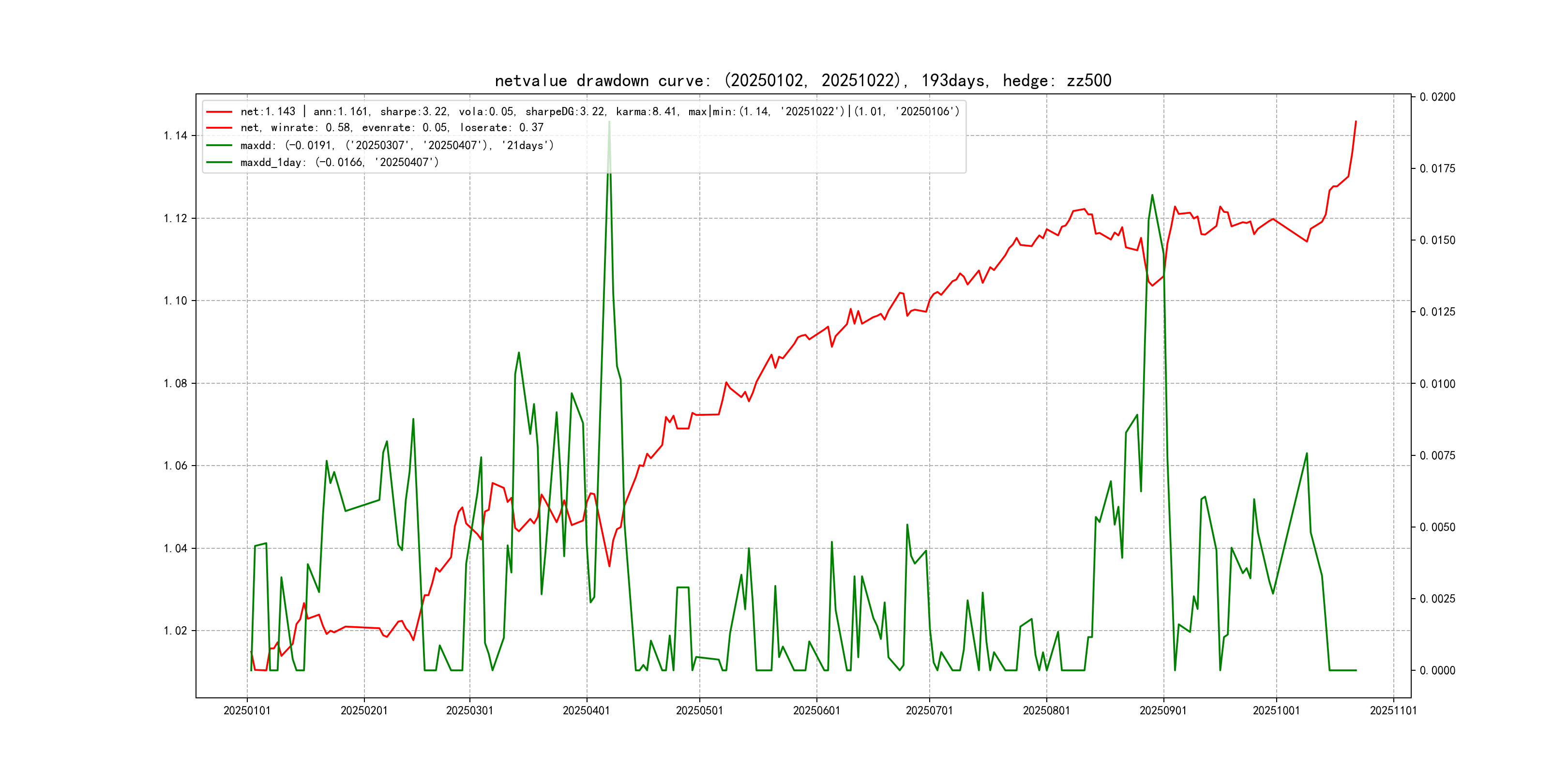Click the x-axis date label 20250901
Viewport: 1568px width, 784px height.
(1162, 710)
